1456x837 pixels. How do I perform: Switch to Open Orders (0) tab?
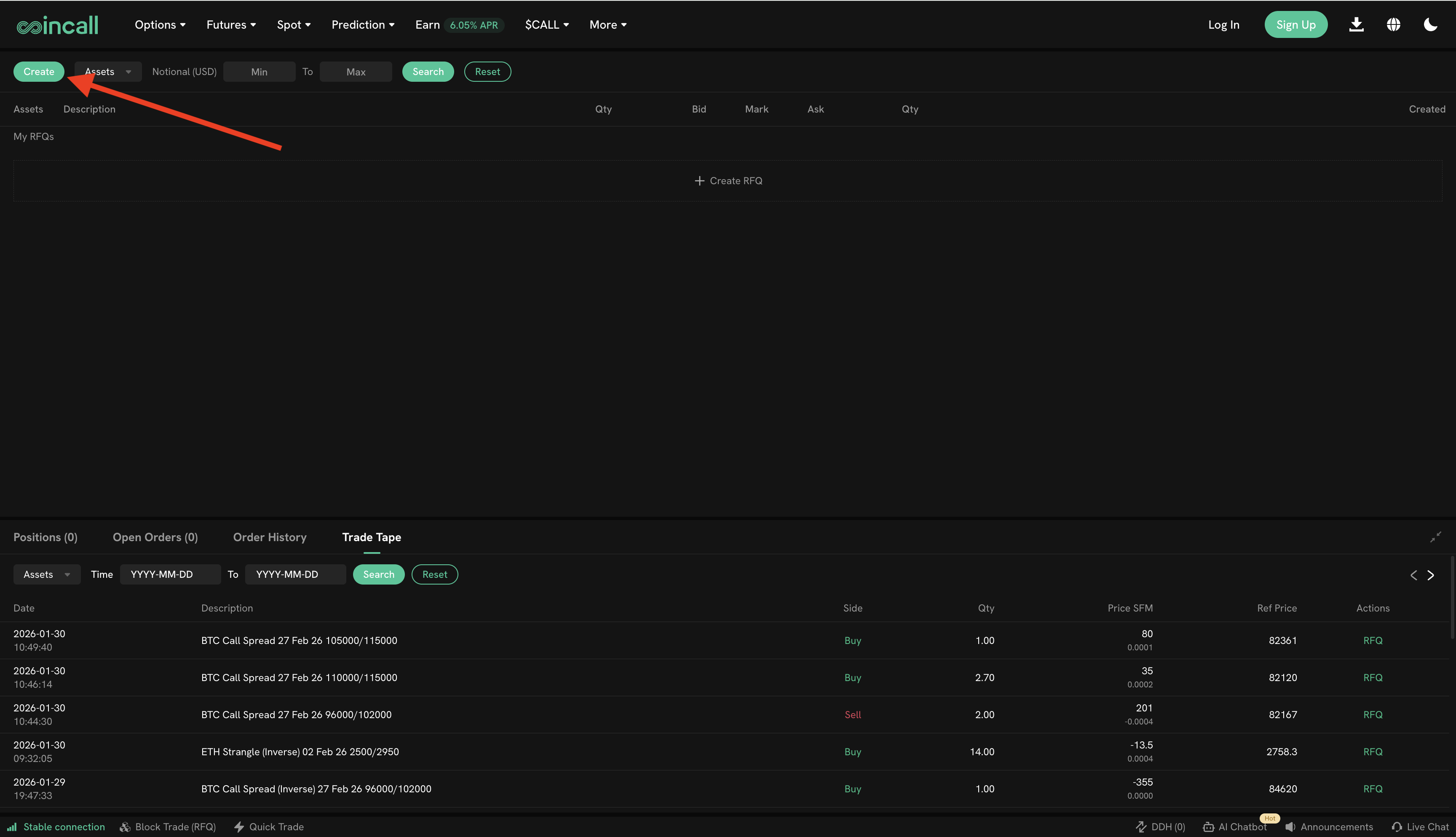[155, 537]
